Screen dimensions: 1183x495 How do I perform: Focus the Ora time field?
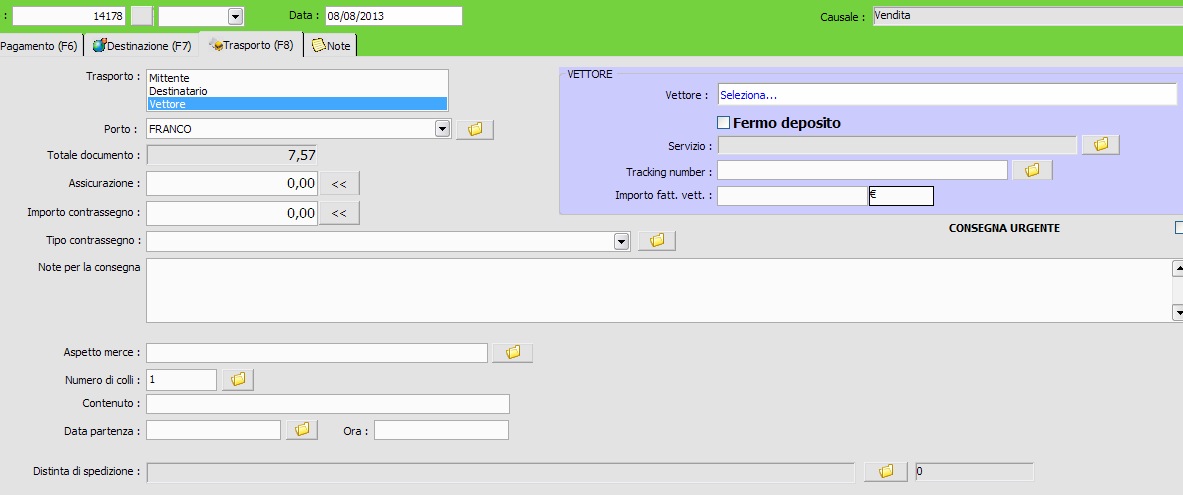(441, 430)
